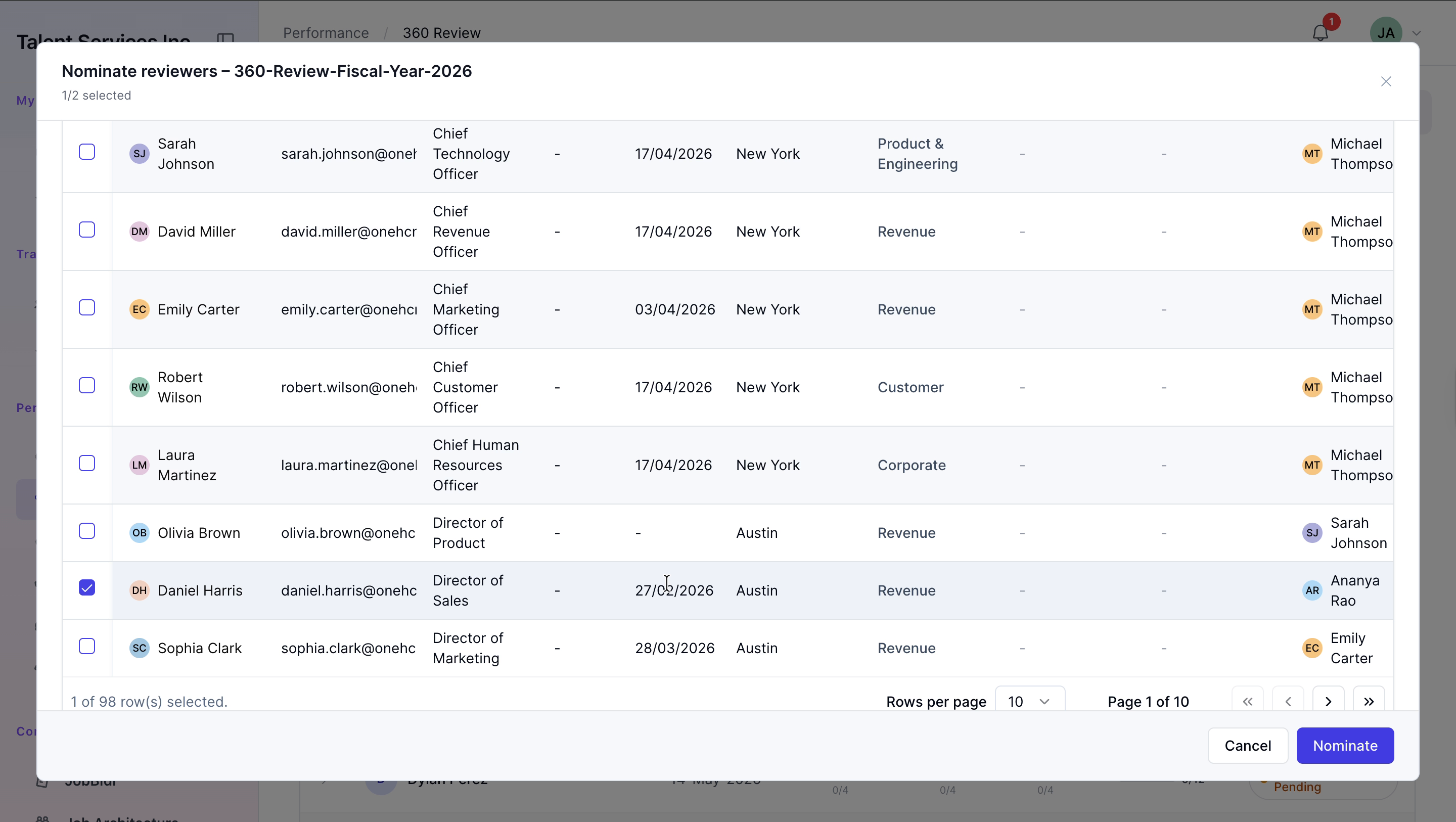
Task: Select Sarah Johnson's checkbox
Action: (86, 152)
